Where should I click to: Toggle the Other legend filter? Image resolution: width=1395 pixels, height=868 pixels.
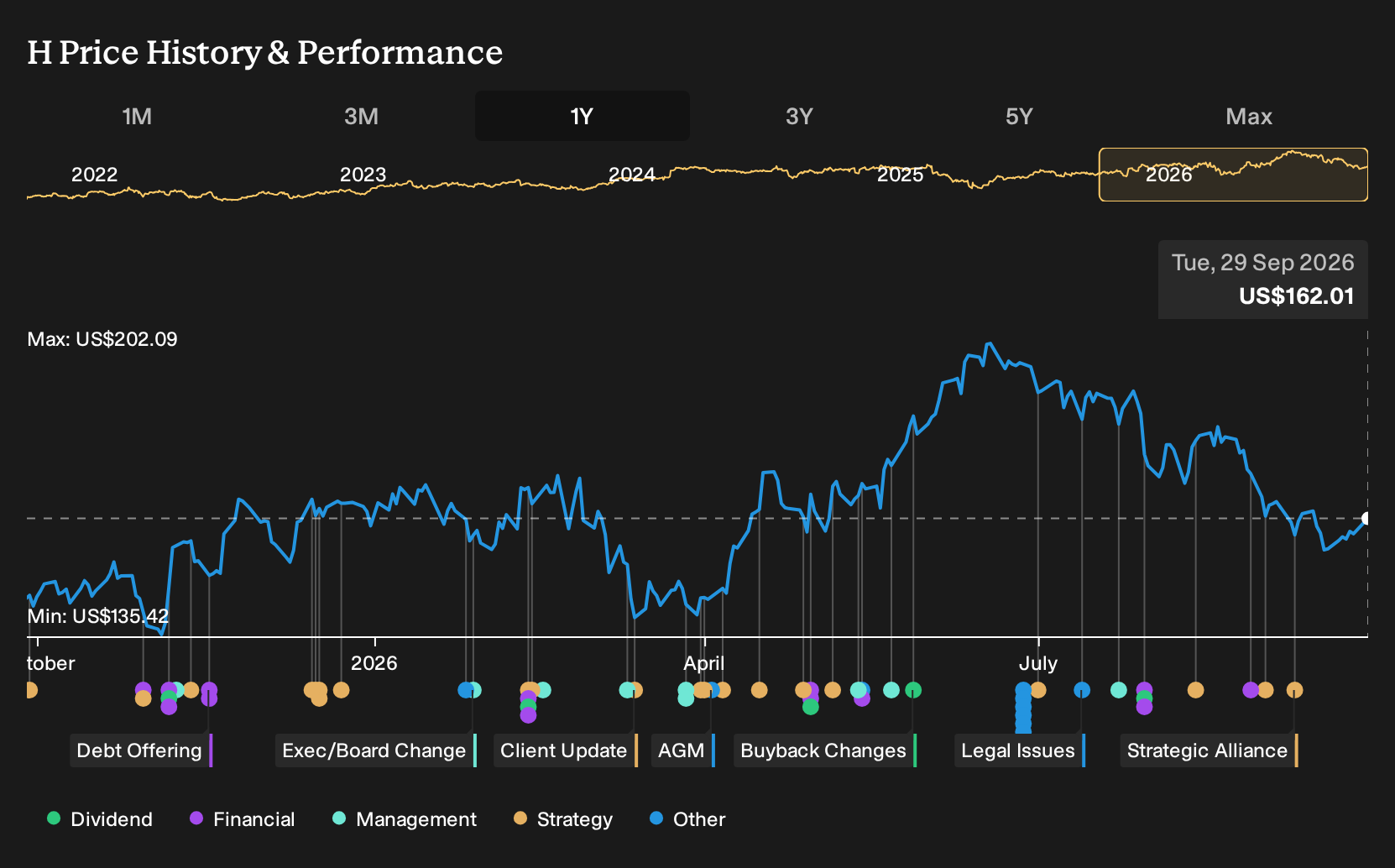point(687,819)
